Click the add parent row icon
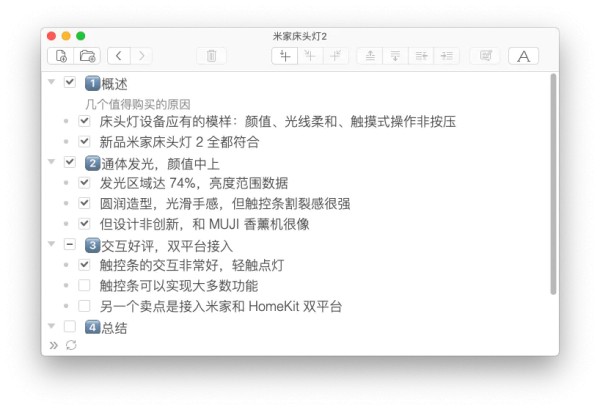The height and width of the screenshot is (410, 600). [336, 56]
